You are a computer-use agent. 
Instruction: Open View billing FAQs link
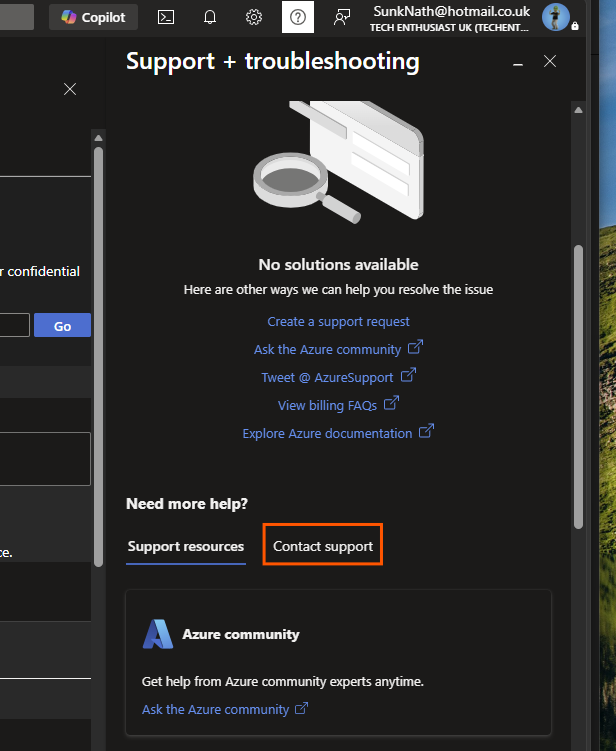[x=338, y=405]
